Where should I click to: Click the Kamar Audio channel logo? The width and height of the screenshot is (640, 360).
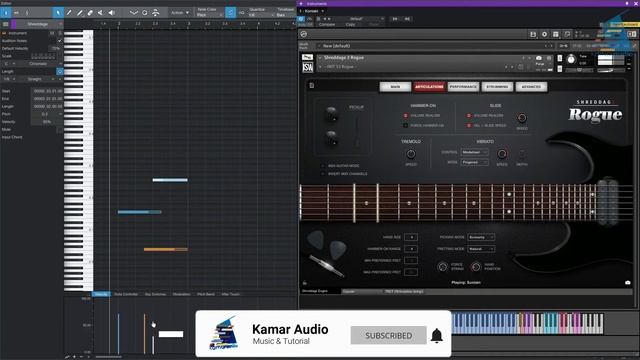[223, 333]
